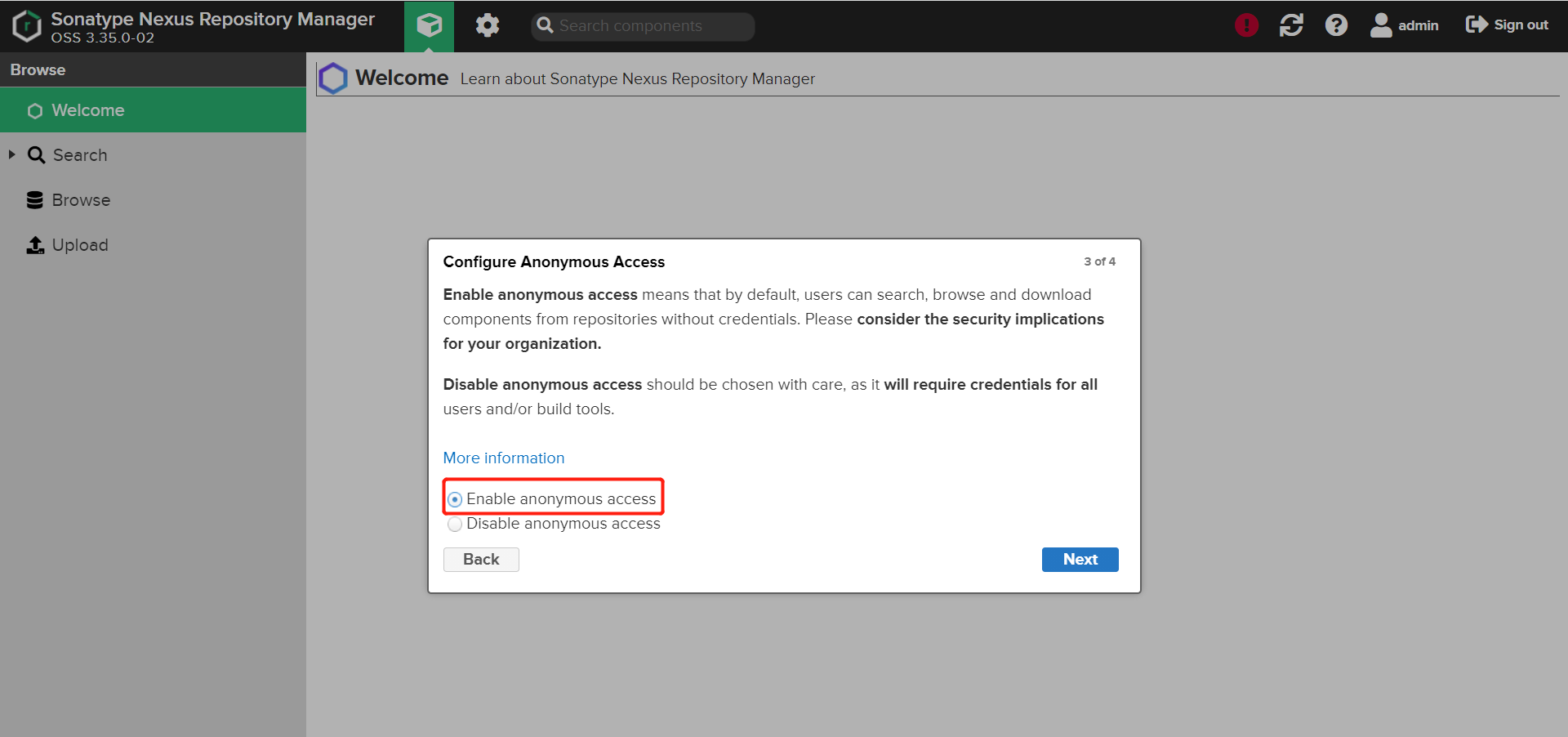
Task: Open the Upload sidebar menu item
Action: [x=153, y=245]
